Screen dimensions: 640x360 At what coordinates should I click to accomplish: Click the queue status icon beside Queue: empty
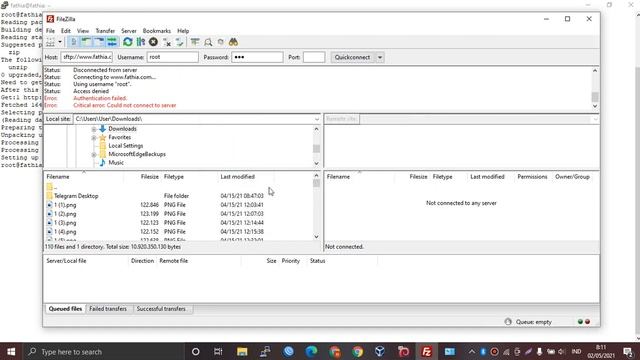[x=508, y=322]
